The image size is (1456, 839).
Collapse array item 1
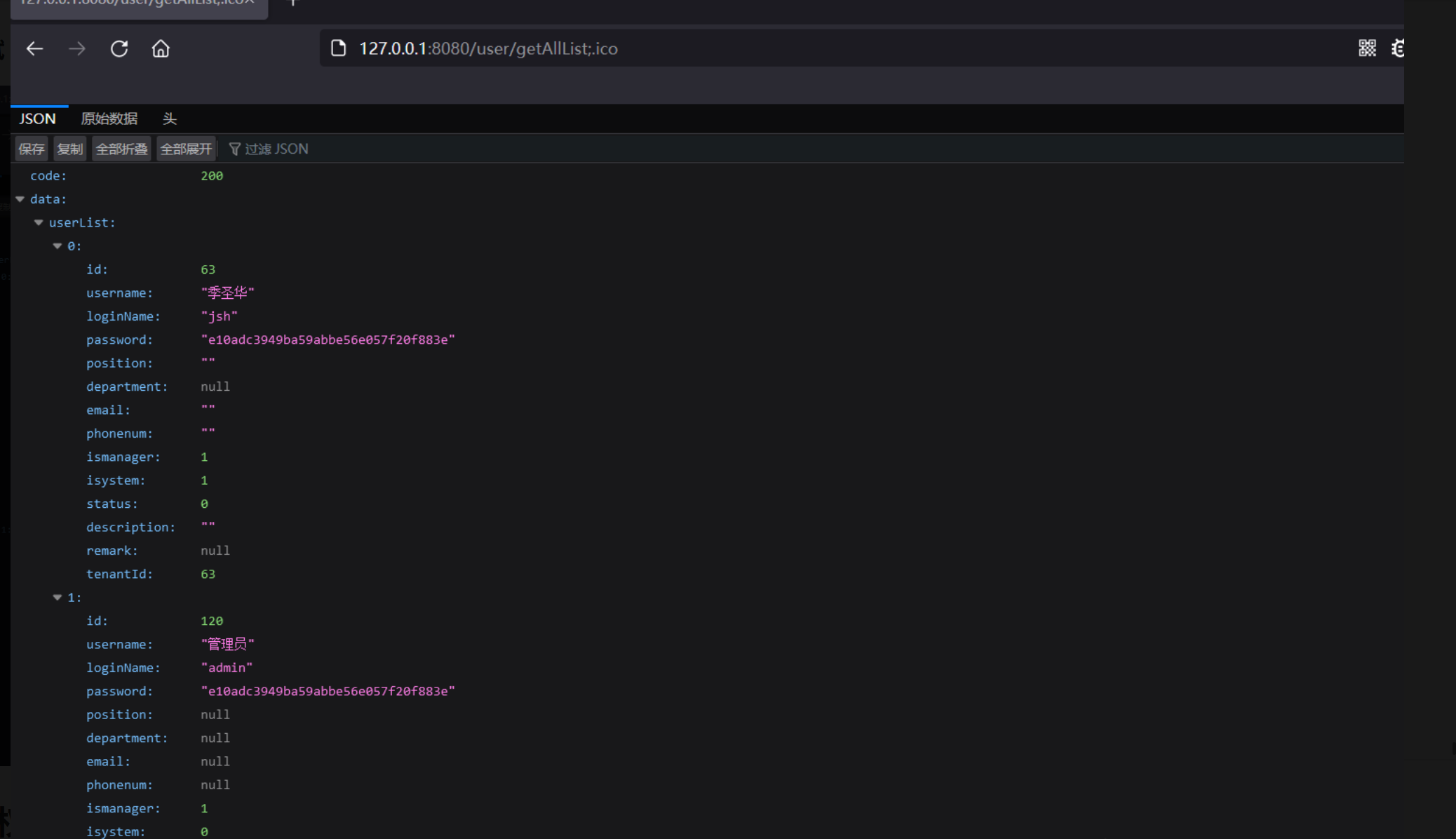coord(58,598)
